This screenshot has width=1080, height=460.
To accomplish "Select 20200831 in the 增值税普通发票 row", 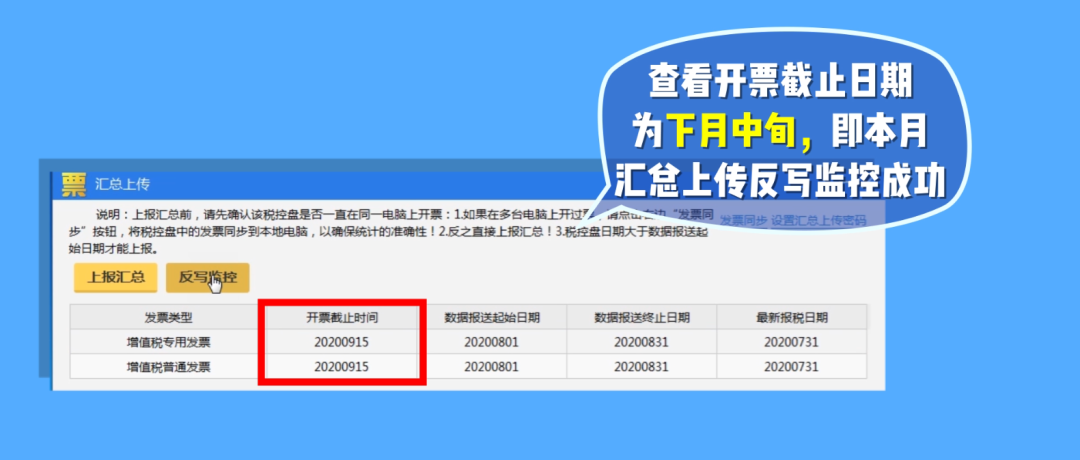I will tap(641, 367).
